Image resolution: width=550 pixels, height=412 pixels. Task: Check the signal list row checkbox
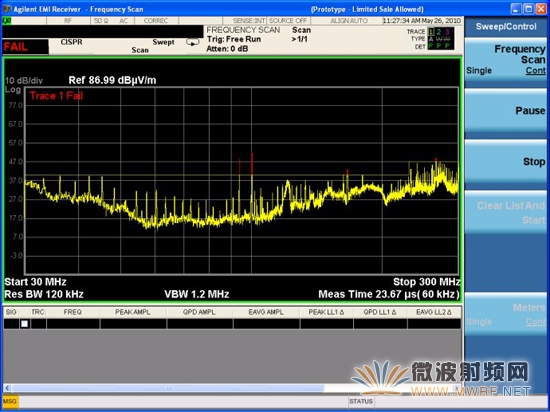tap(24, 324)
